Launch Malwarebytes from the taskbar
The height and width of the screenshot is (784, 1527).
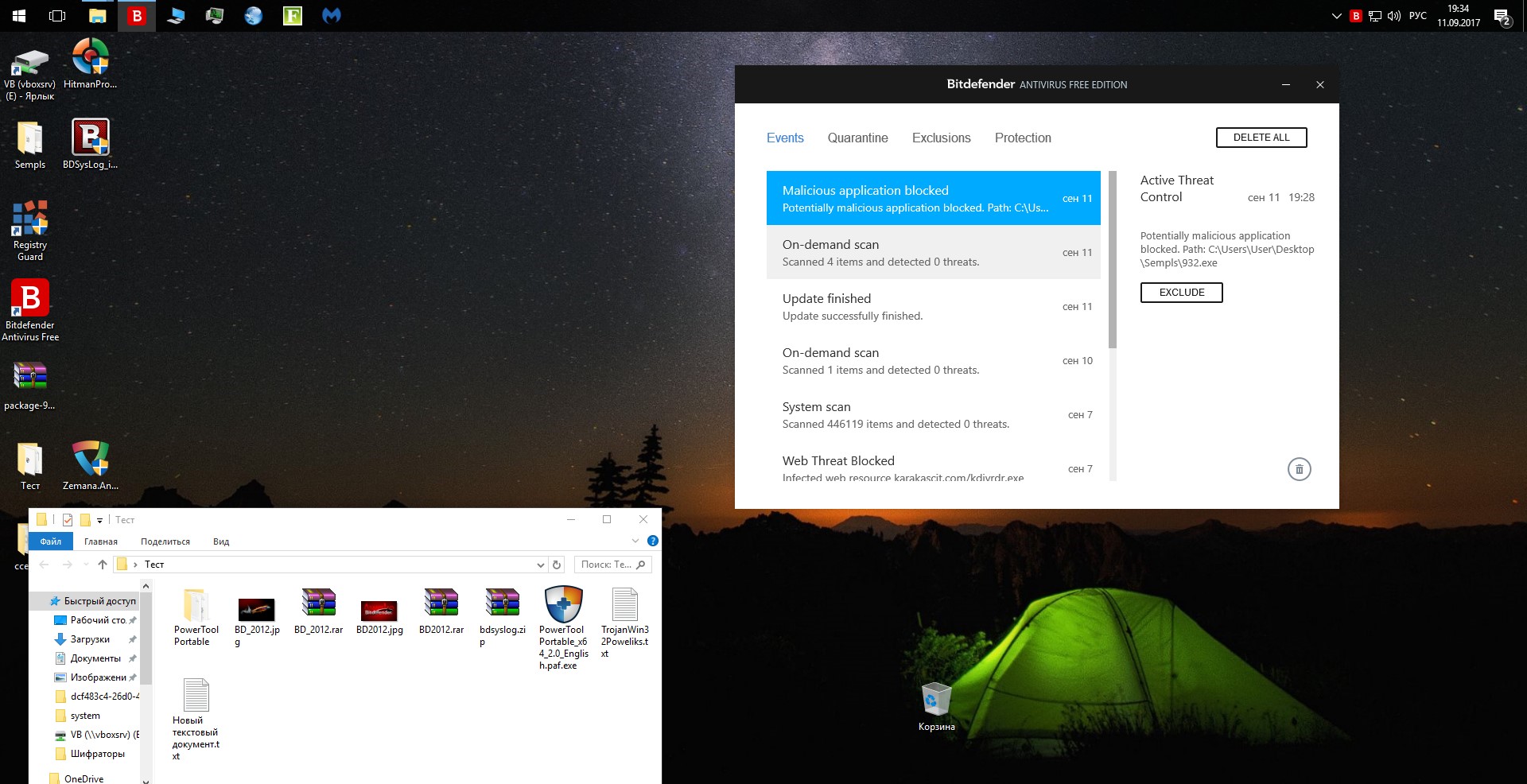[332, 16]
